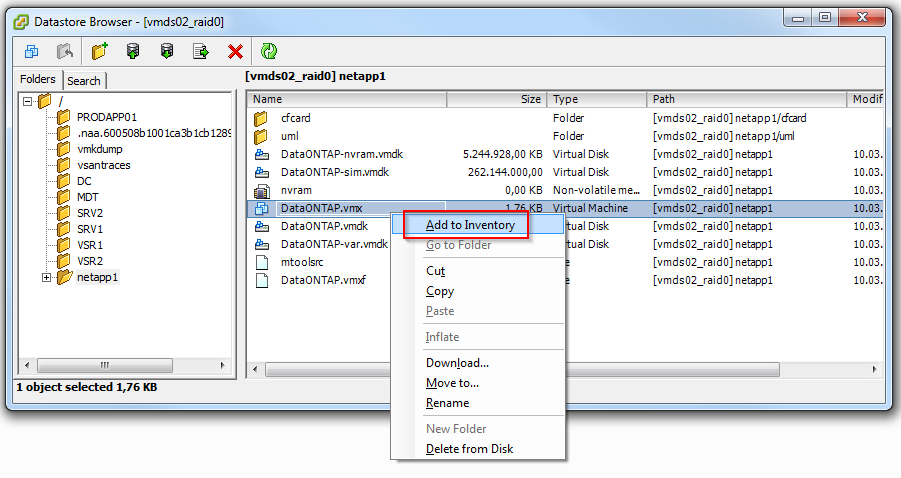Choose Add to Inventory from context menu

tap(478, 225)
